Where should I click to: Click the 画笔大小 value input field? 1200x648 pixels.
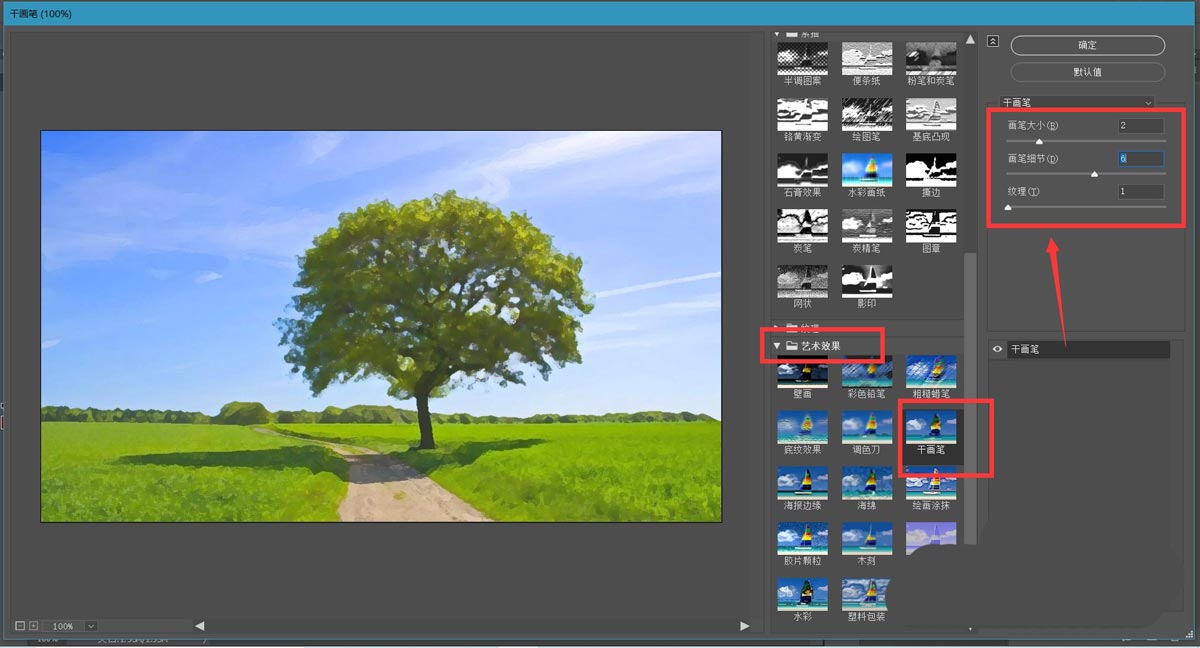1140,126
